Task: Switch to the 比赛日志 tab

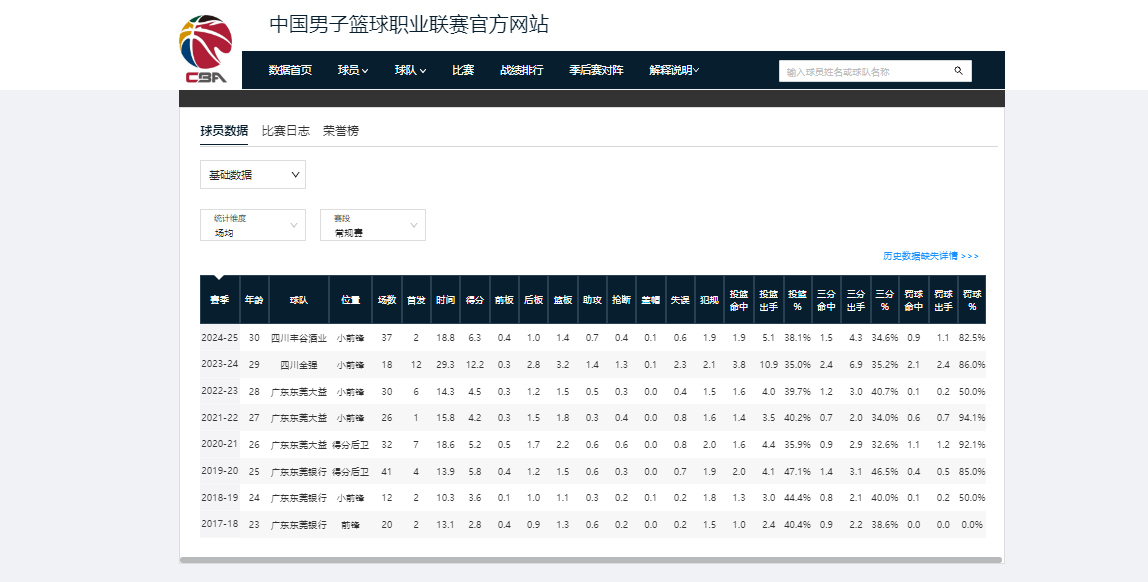Action: (286, 131)
